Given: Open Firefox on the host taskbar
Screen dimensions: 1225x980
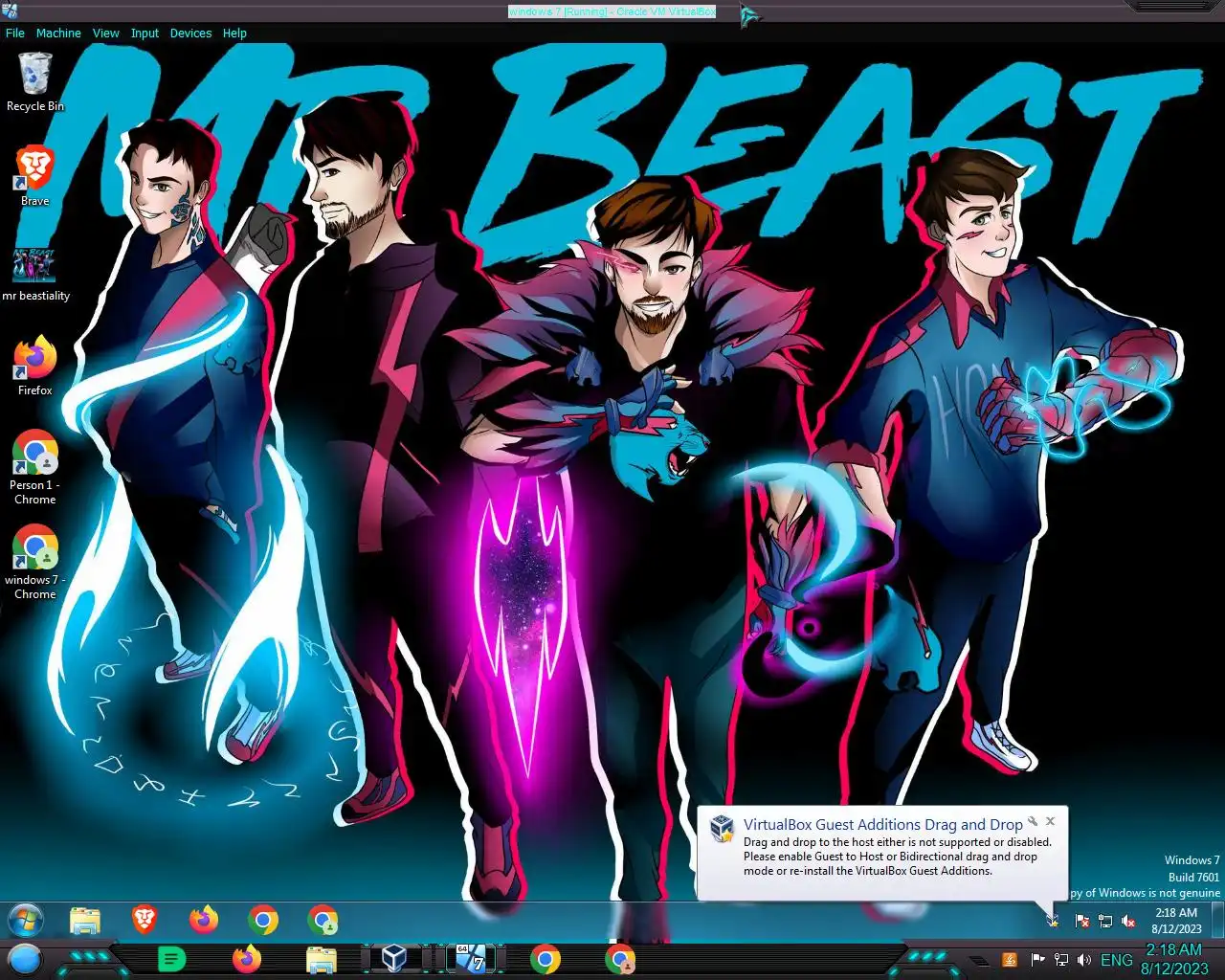Looking at the screenshot, I should [247, 958].
